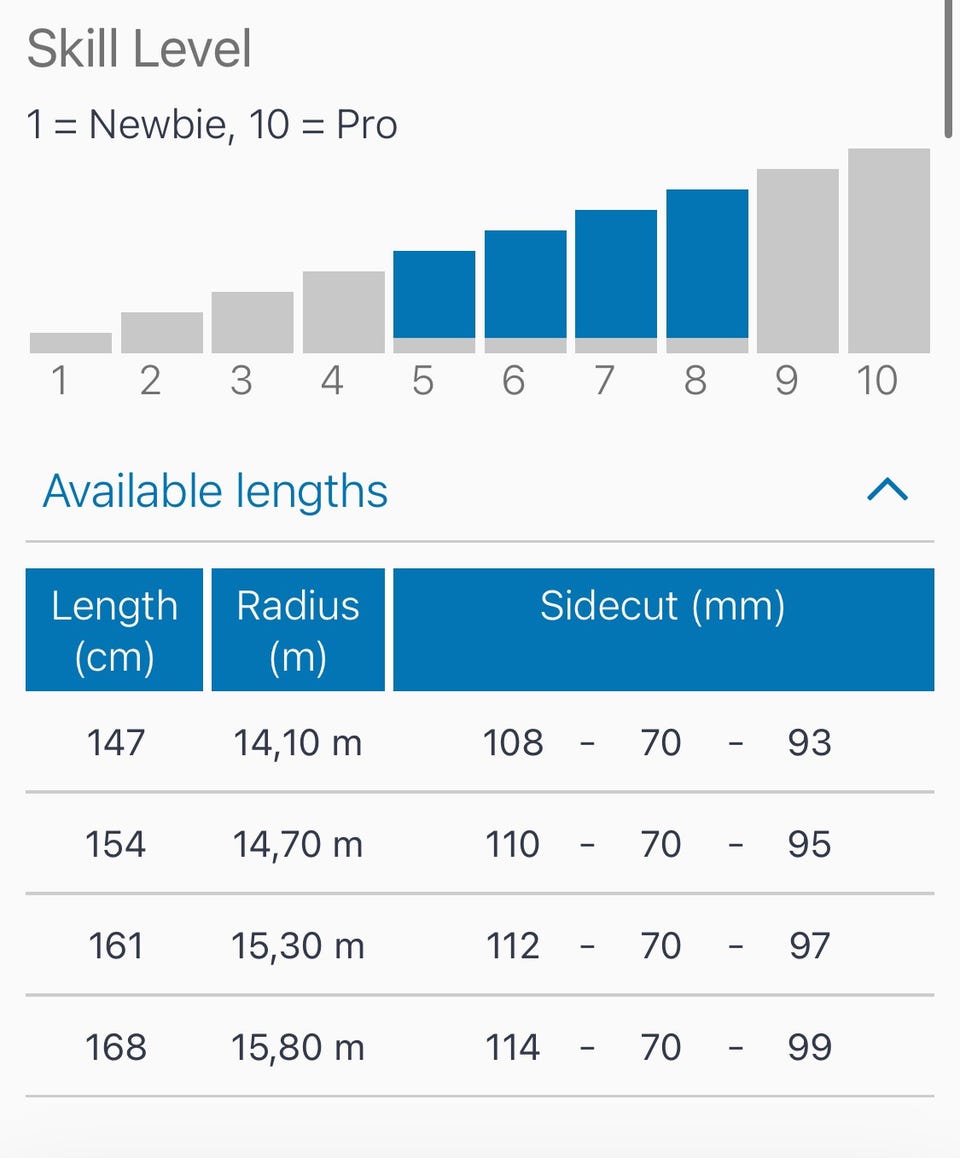
Task: Click sidecut tail width value 99
Action: point(809,1047)
